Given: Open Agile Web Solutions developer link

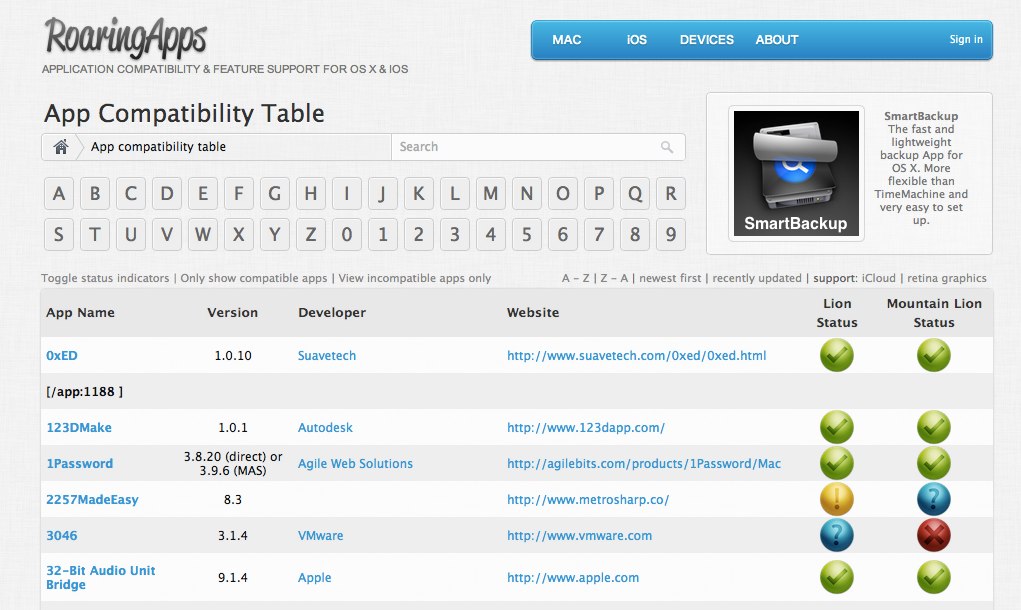Looking at the screenshot, I should 355,464.
